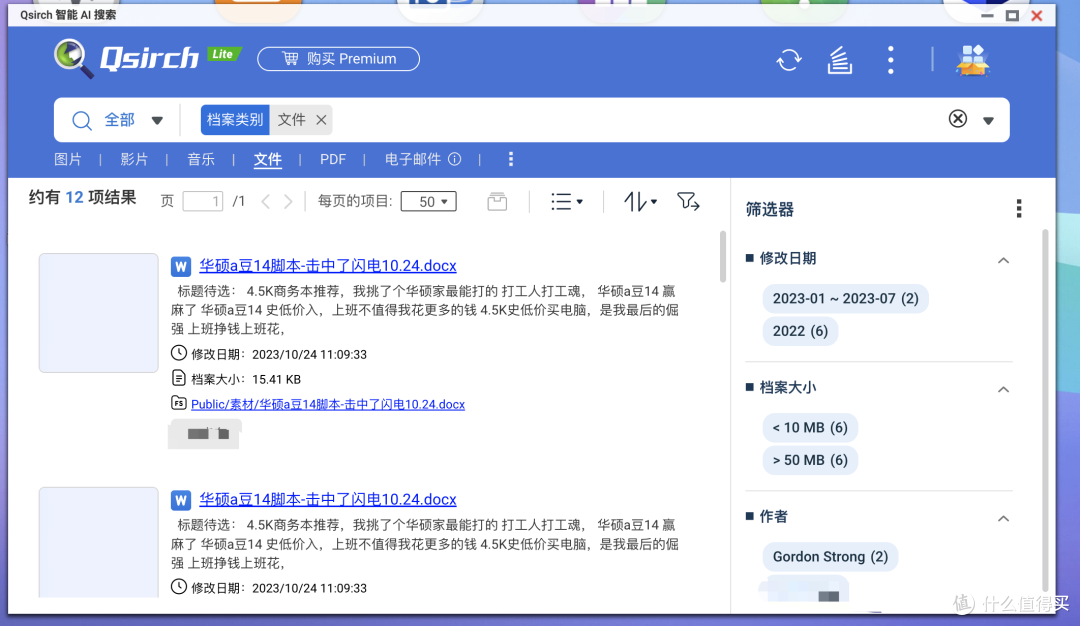Collapse the 修改日期 filter section

[x=1004, y=260]
